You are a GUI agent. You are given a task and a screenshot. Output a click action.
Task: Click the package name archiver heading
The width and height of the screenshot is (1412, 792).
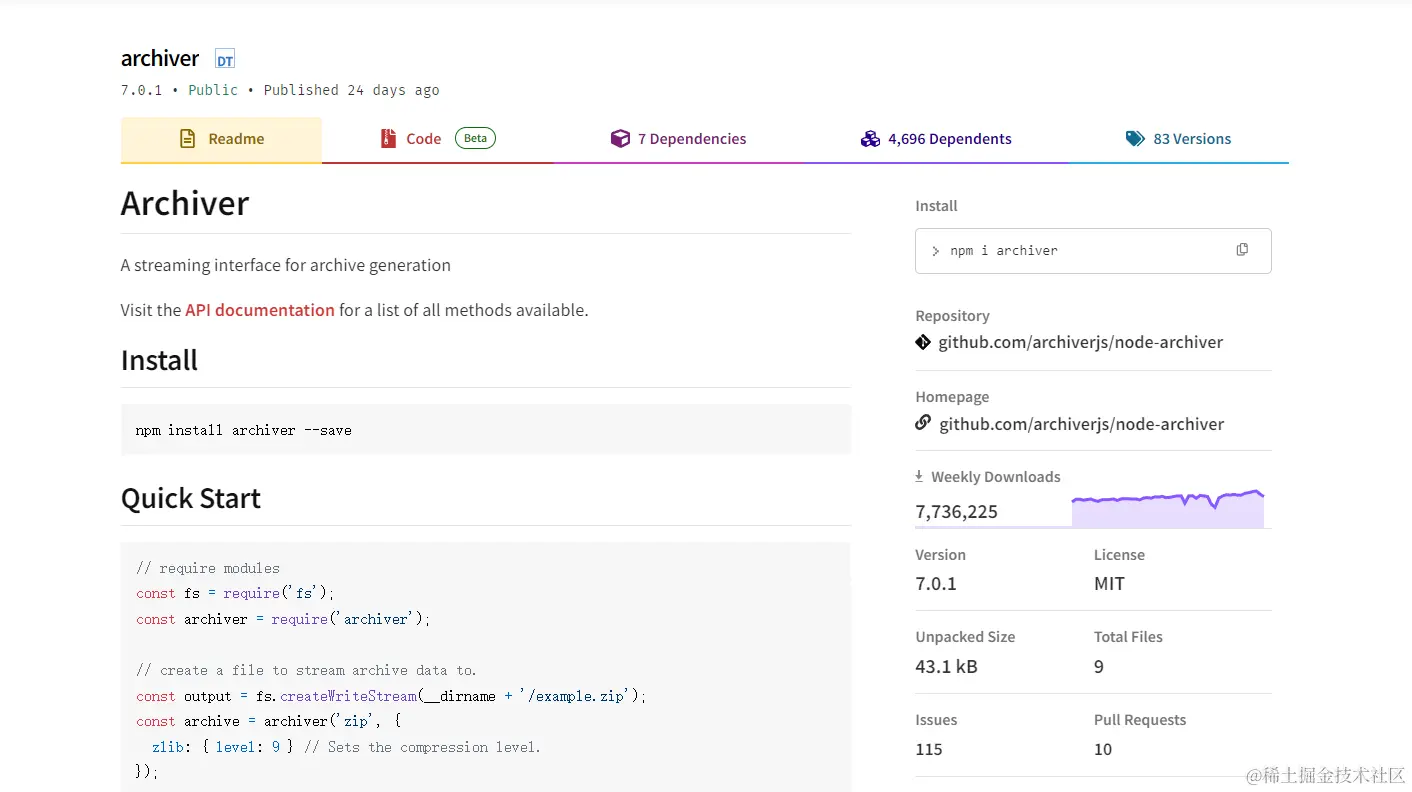tap(160, 58)
